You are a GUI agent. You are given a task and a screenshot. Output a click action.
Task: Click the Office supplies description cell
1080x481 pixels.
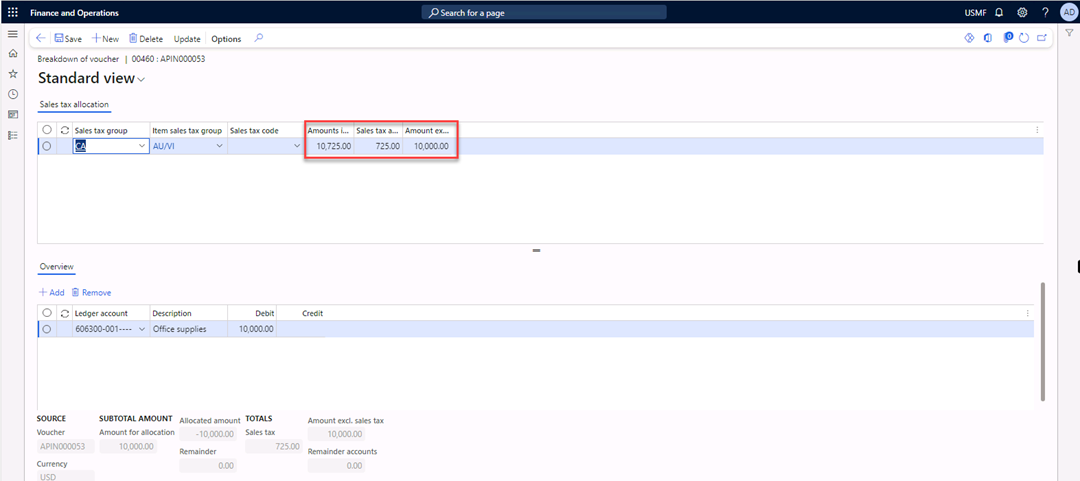(x=188, y=329)
